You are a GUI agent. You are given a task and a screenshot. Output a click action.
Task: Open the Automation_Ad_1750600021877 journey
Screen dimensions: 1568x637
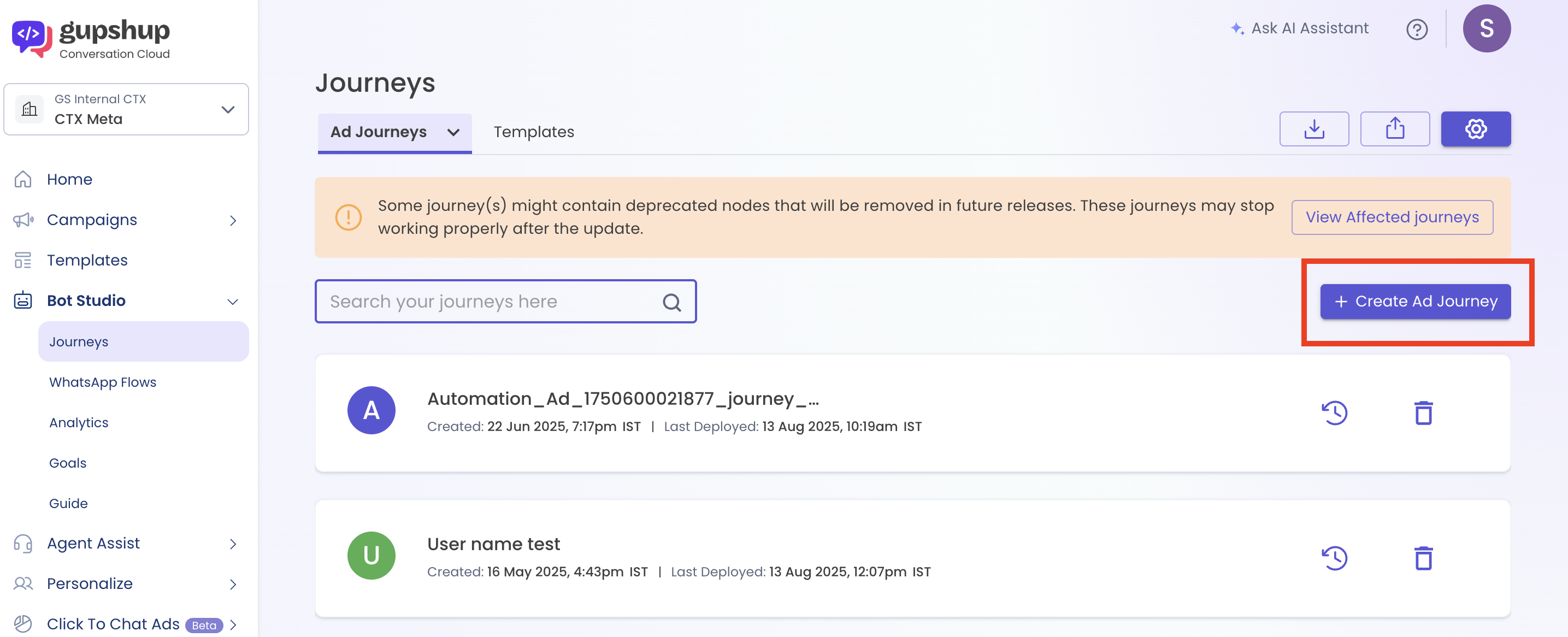623,398
